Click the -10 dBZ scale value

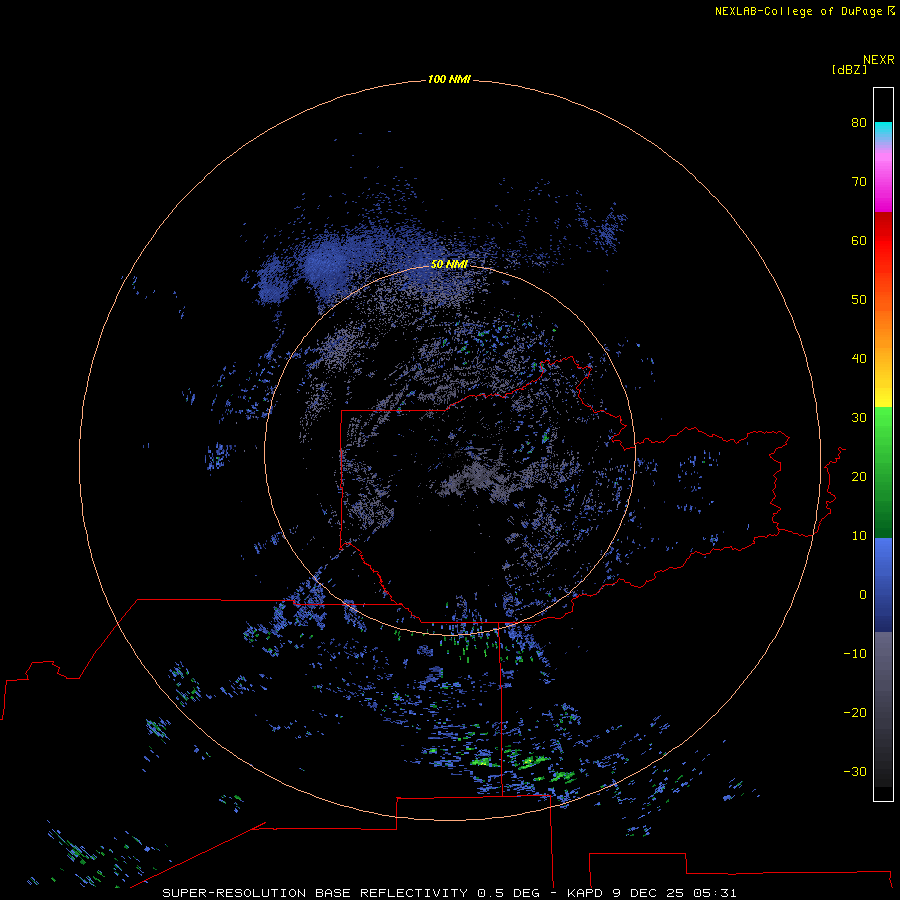pos(855,653)
